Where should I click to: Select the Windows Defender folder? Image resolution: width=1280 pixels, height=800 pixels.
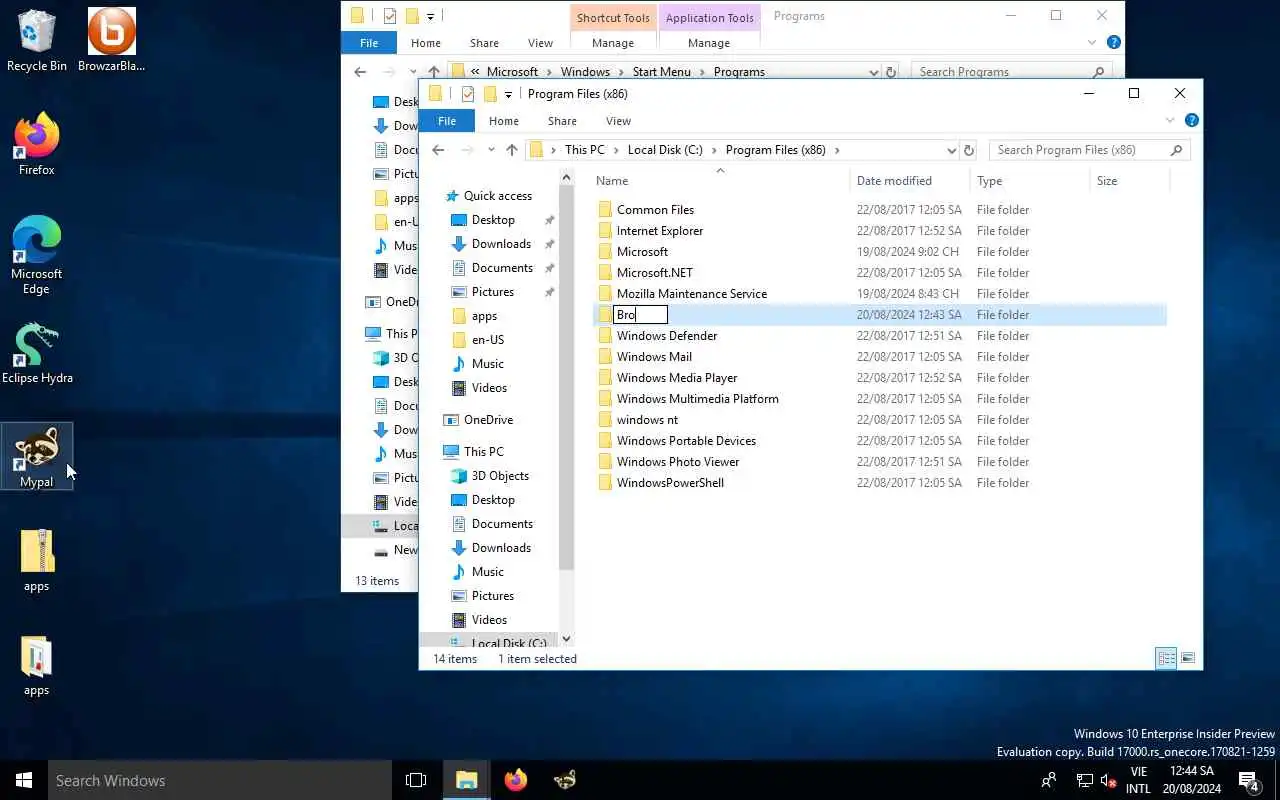coord(667,336)
